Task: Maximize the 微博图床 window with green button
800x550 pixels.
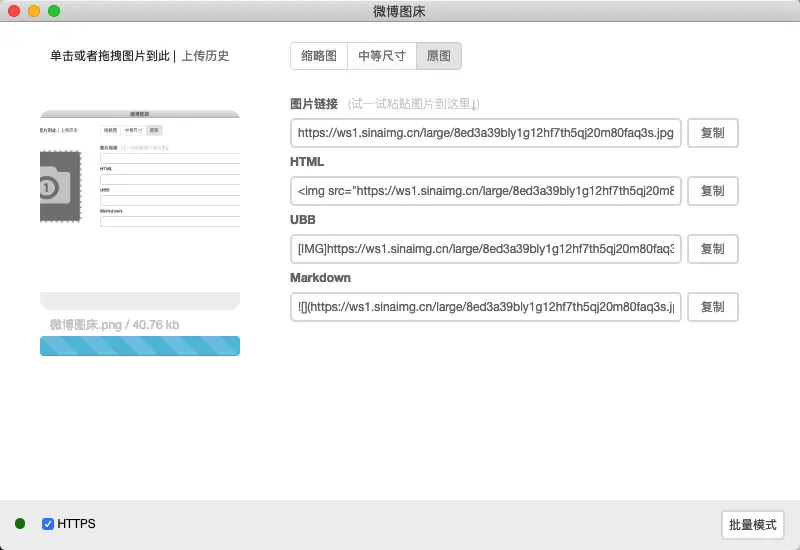Action: tap(54, 11)
